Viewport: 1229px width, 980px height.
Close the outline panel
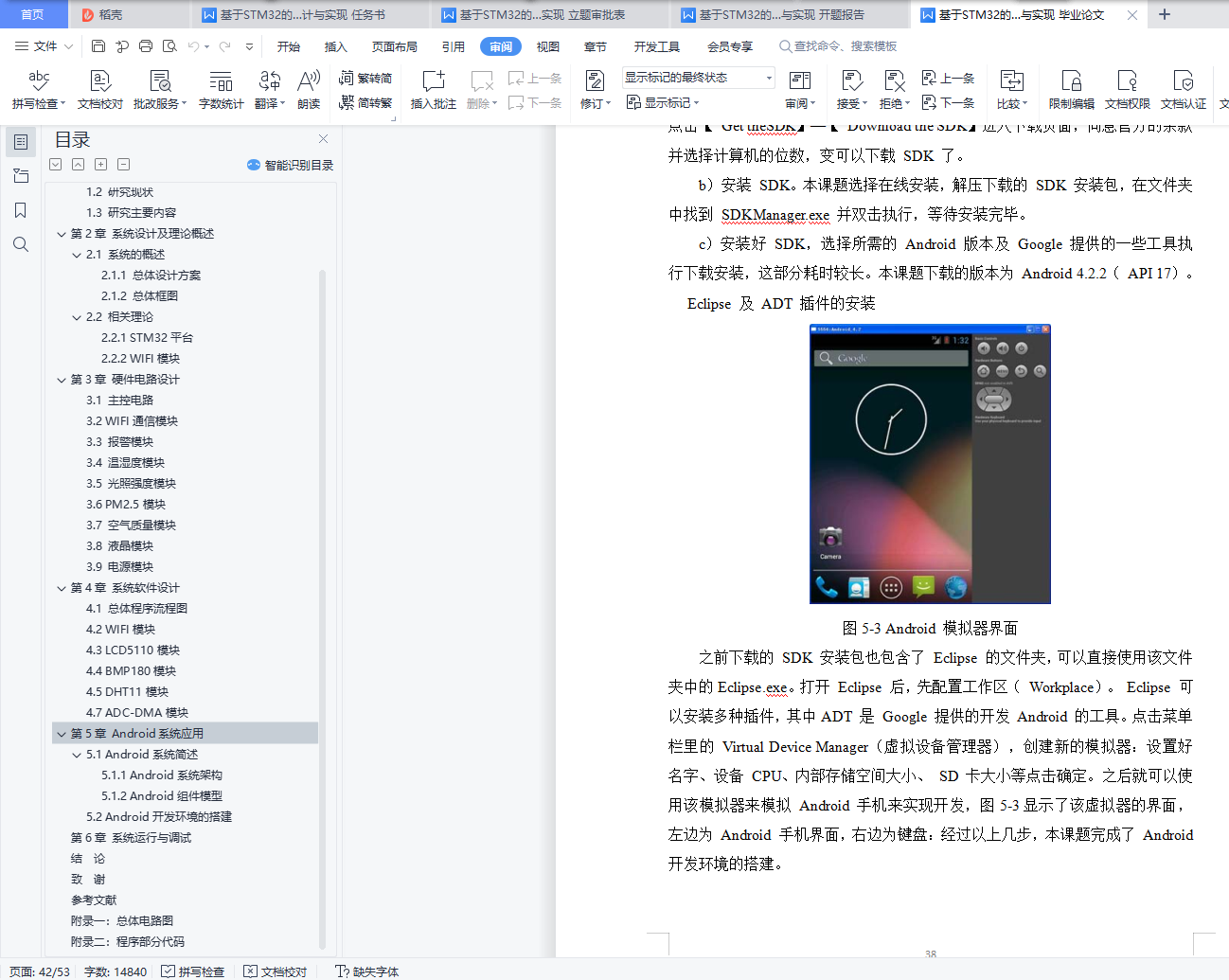324,138
